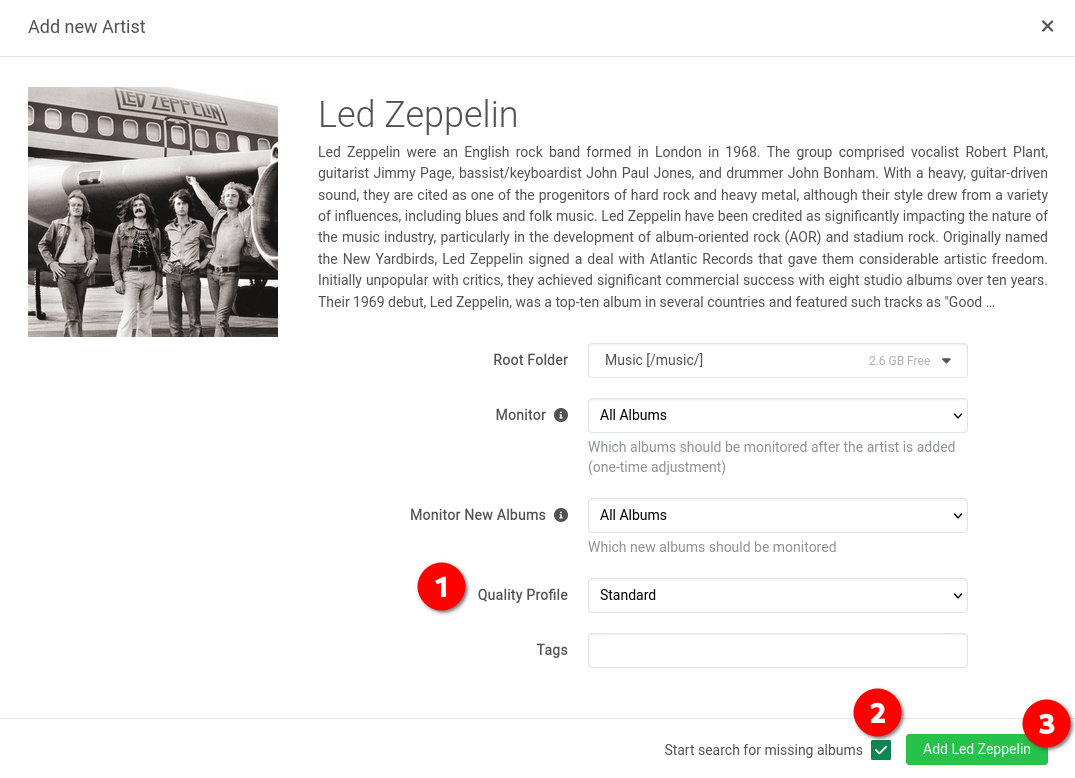This screenshot has width=1075, height=778.
Task: Click the Add Led Zeppelin button
Action: tap(976, 749)
